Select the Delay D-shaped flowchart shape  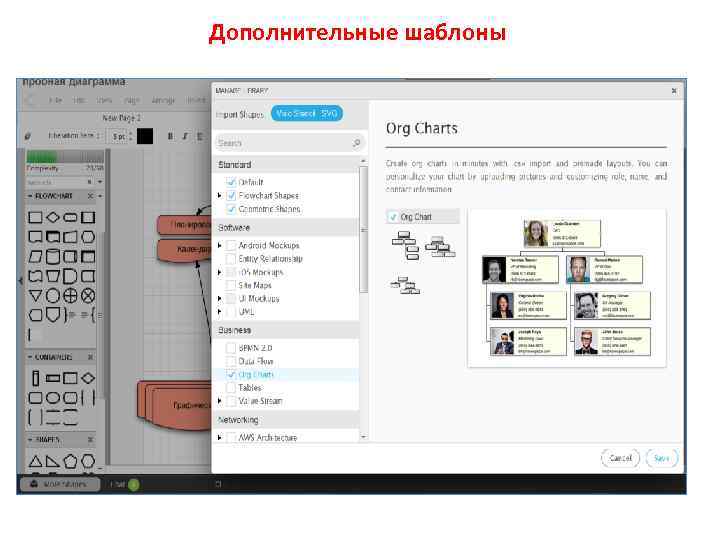(x=70, y=276)
